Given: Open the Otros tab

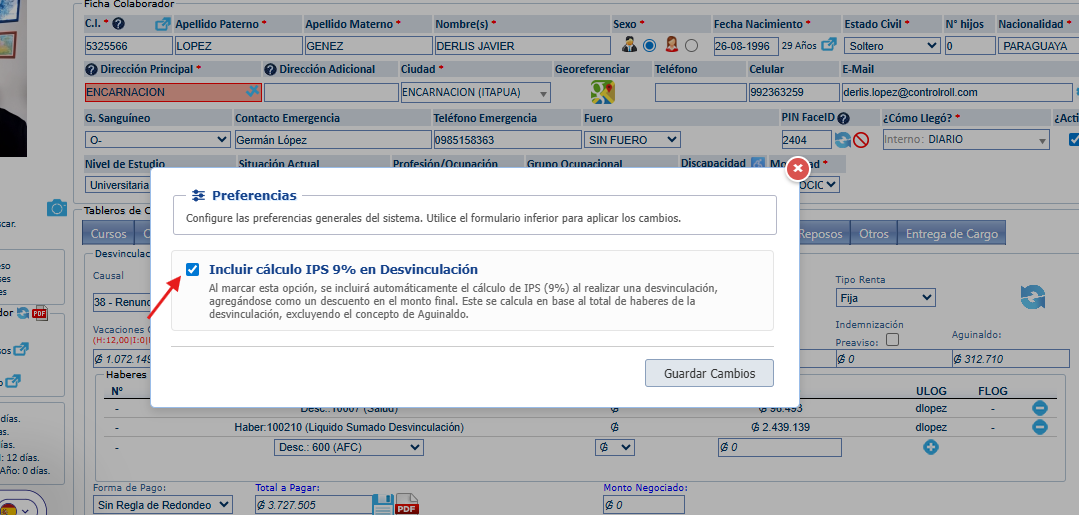Looking at the screenshot, I should [873, 234].
